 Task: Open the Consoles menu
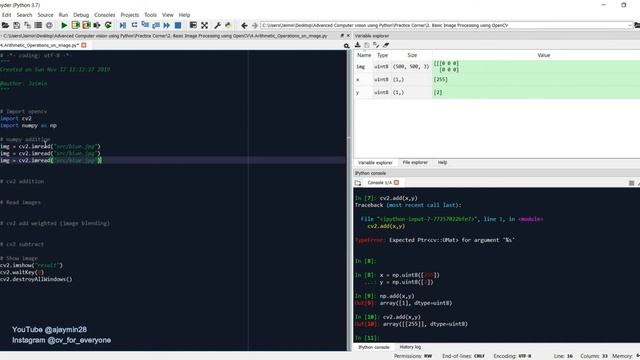click(104, 15)
